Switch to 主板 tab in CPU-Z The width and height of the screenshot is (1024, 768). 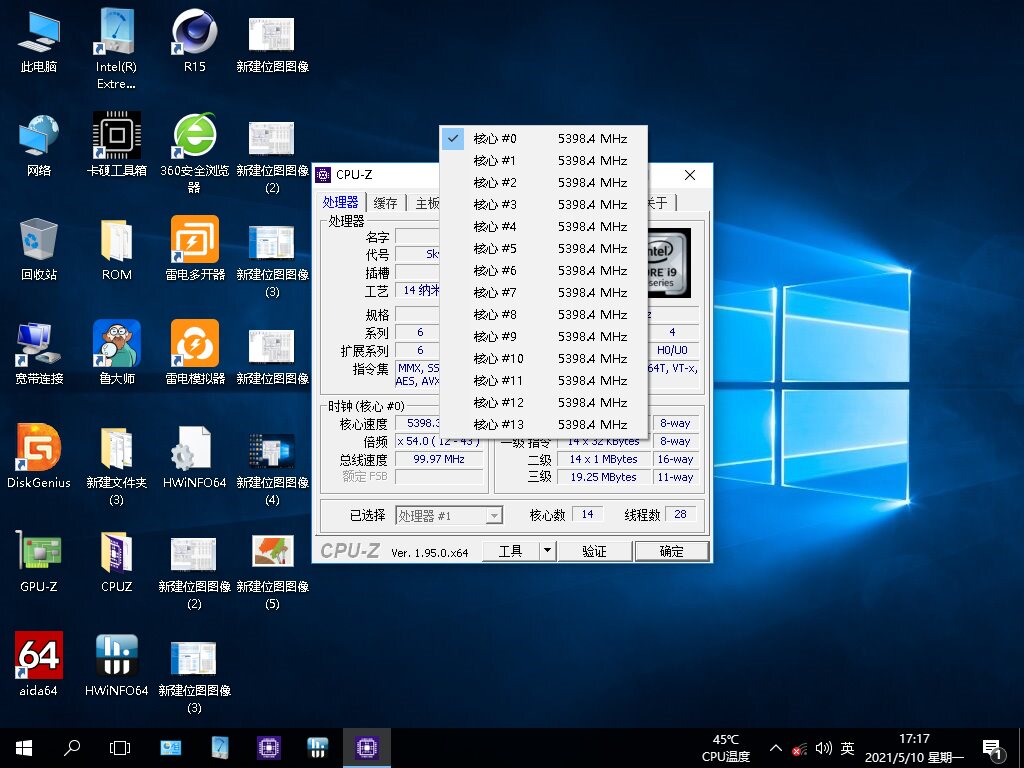425,203
